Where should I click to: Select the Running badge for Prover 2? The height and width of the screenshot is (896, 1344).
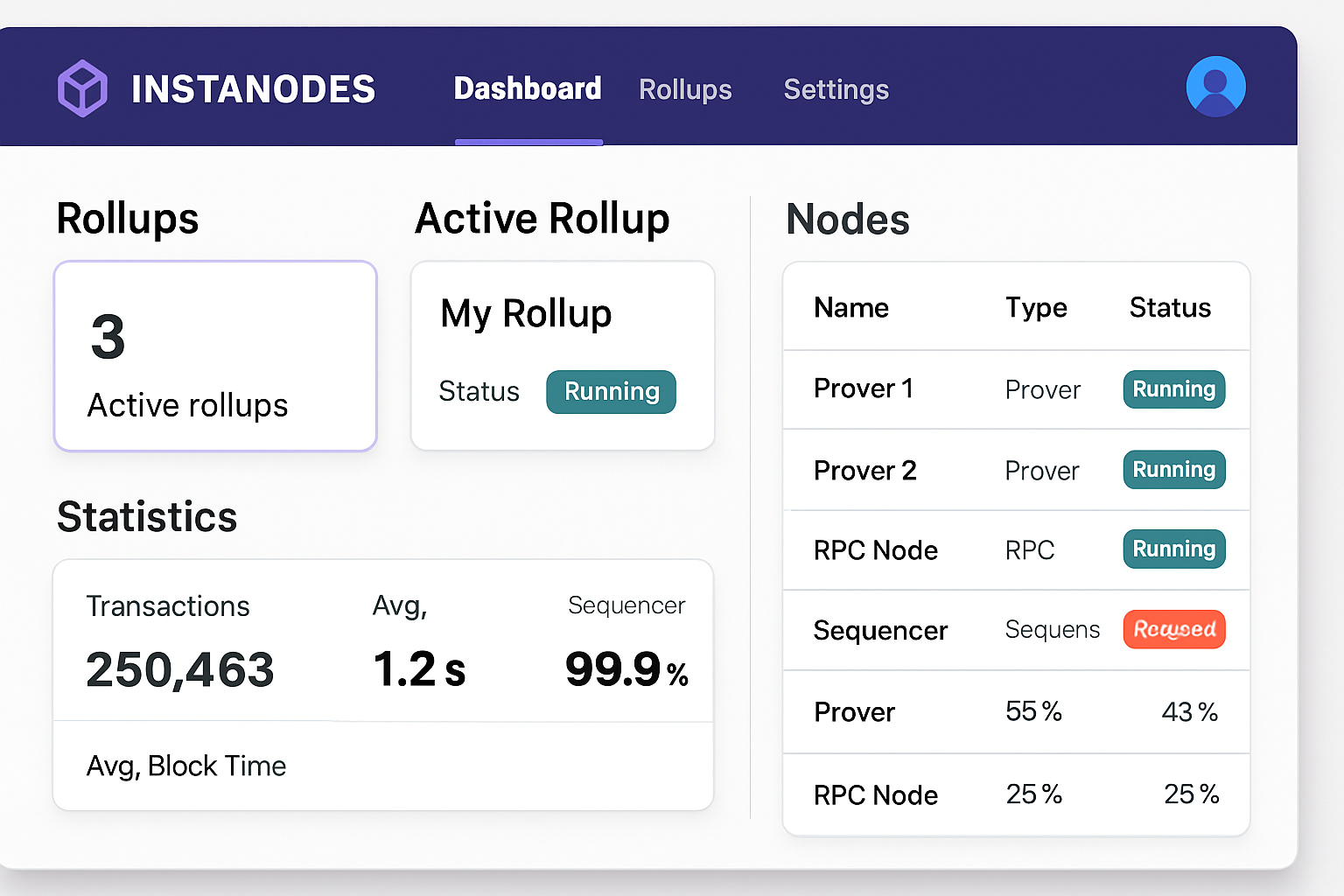(1173, 469)
